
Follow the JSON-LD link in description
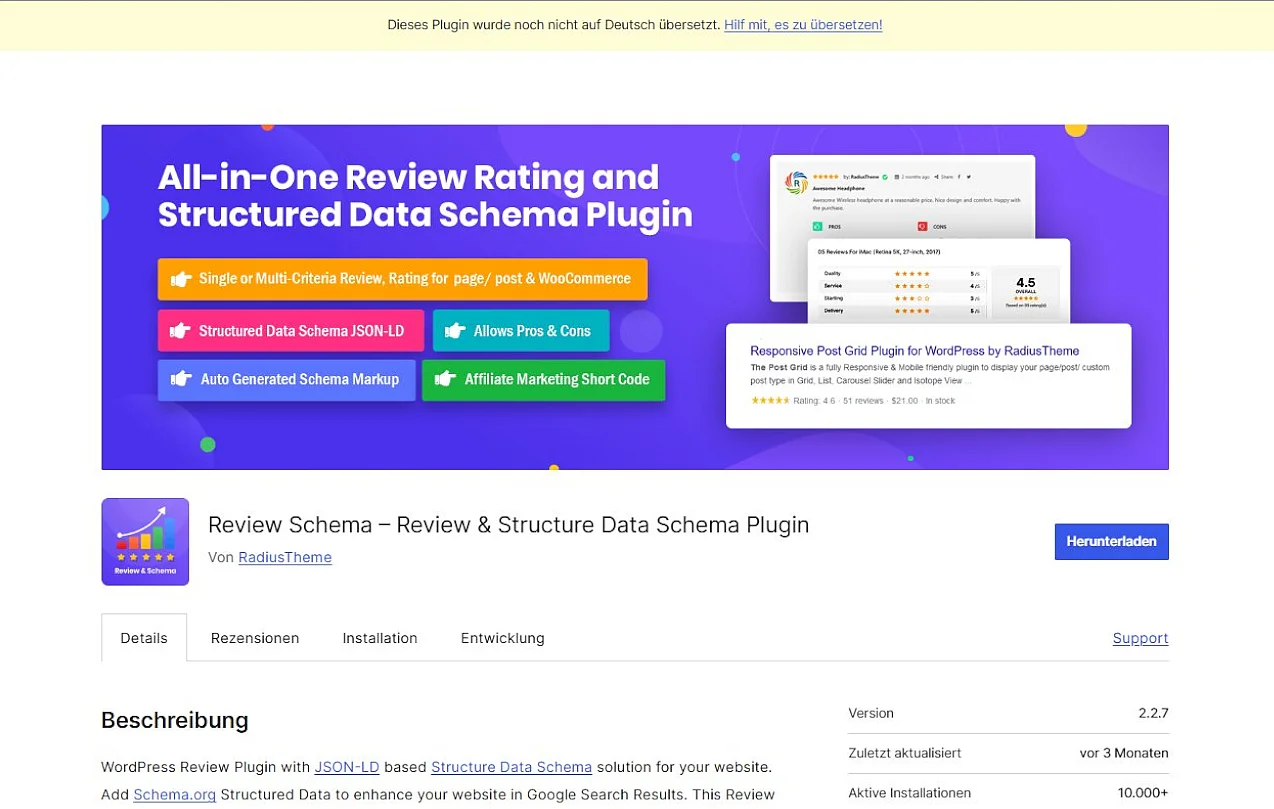tap(347, 767)
